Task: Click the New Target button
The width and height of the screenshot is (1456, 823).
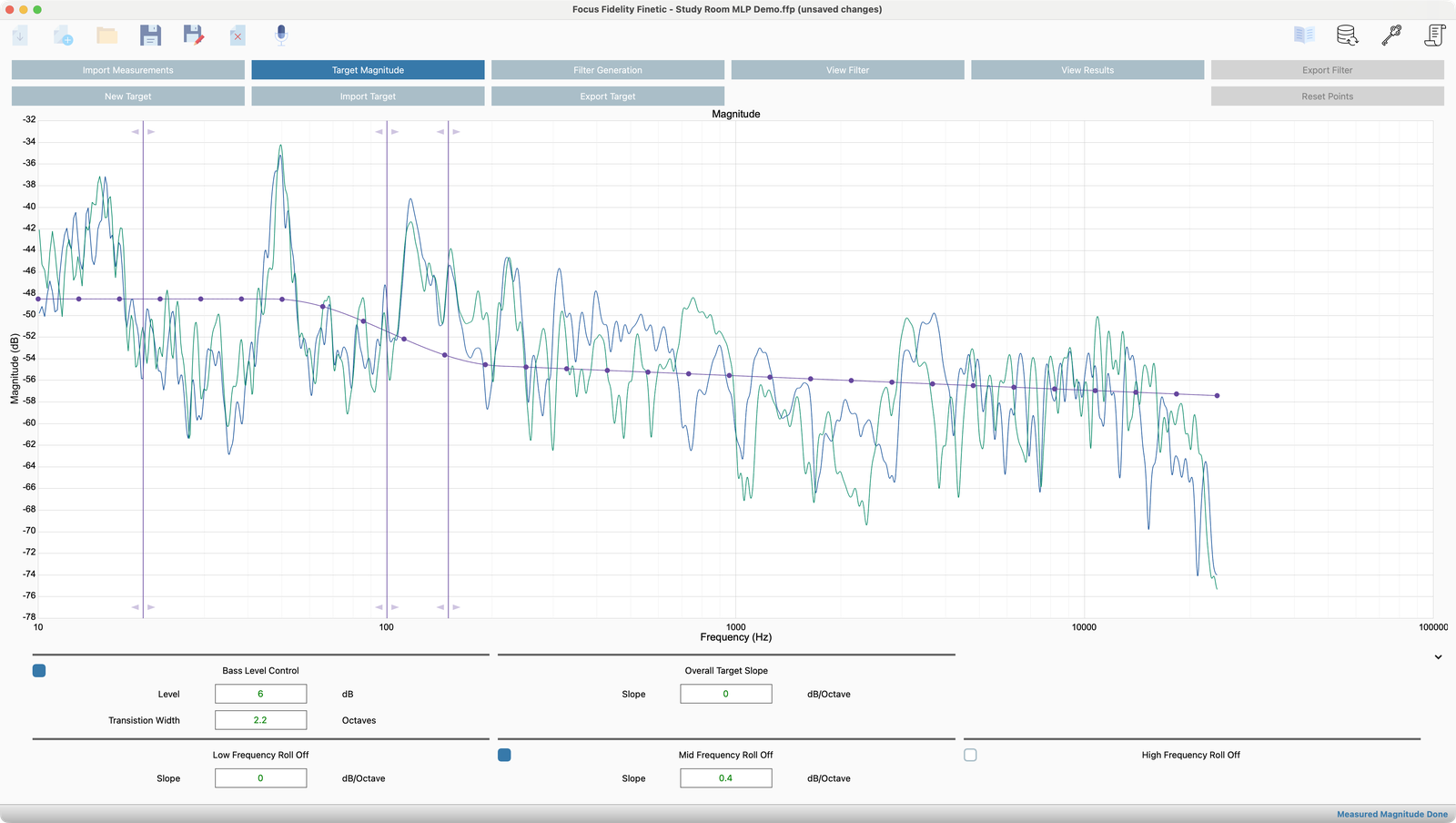Action: coord(128,97)
